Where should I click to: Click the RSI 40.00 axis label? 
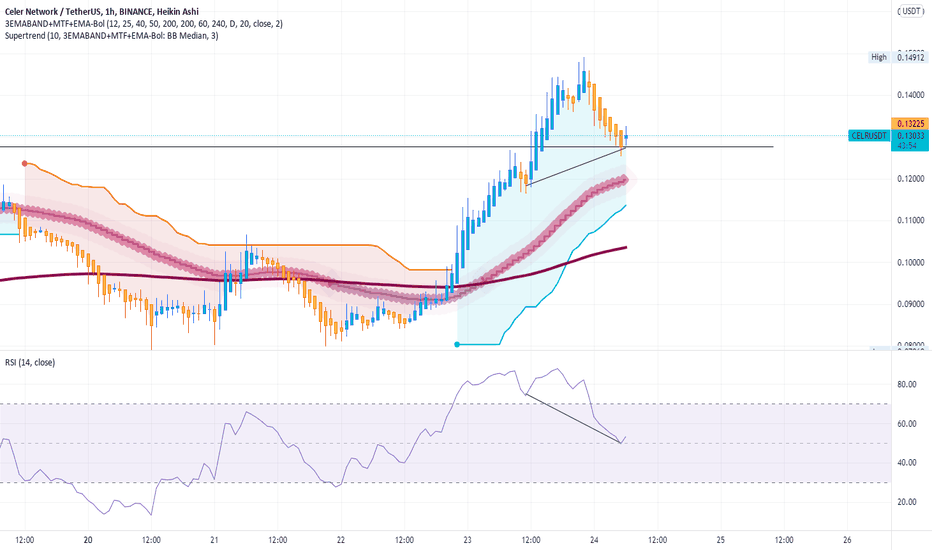point(906,462)
